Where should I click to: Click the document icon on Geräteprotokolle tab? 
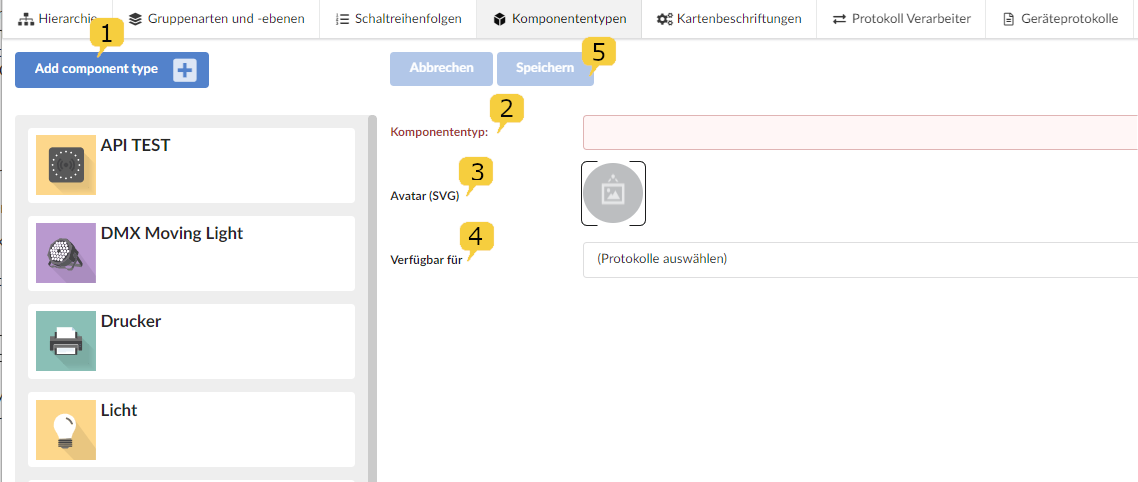coord(1008,19)
